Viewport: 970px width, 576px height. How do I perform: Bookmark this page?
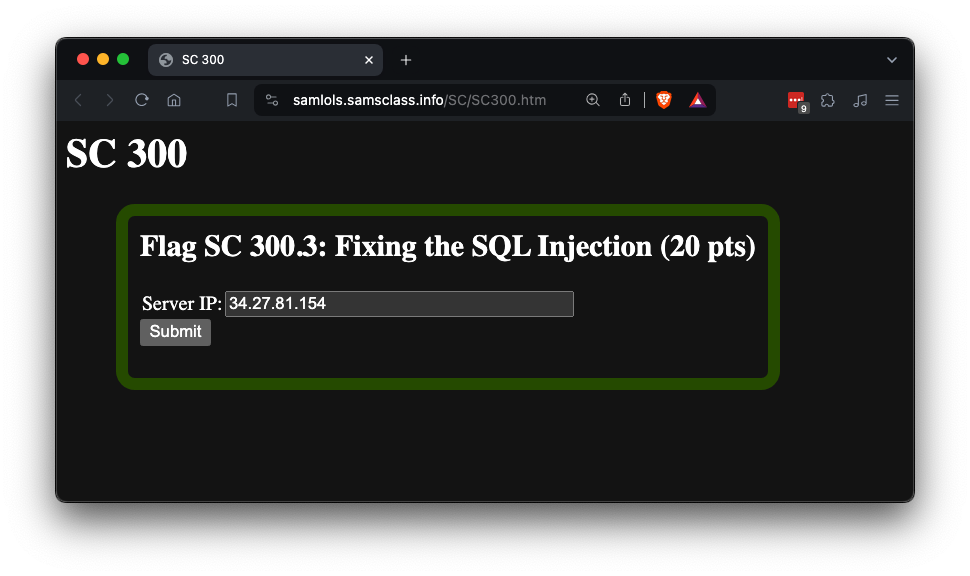[x=232, y=100]
